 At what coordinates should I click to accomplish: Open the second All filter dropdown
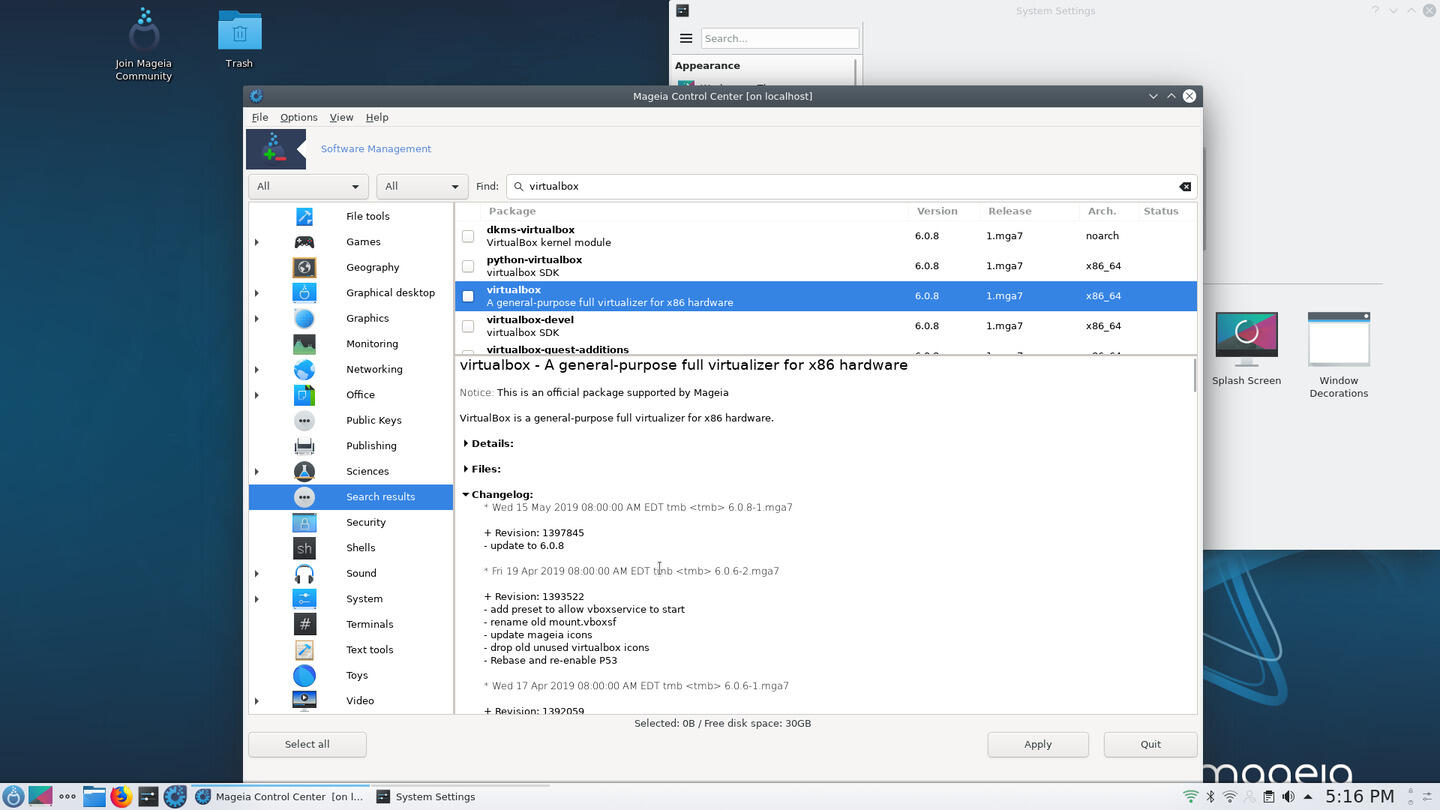[422, 186]
